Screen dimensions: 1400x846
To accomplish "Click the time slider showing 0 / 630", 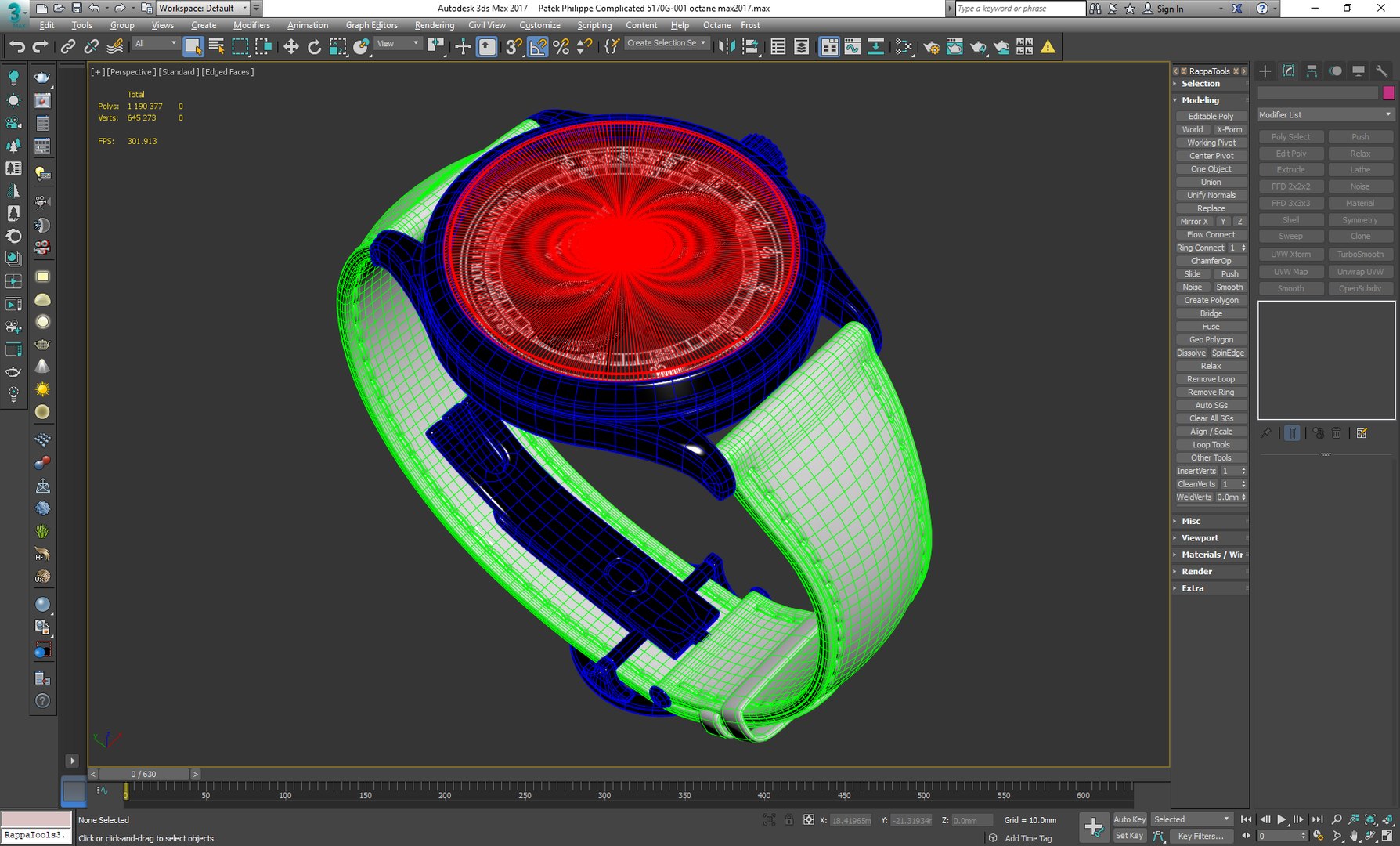I will coord(143,774).
